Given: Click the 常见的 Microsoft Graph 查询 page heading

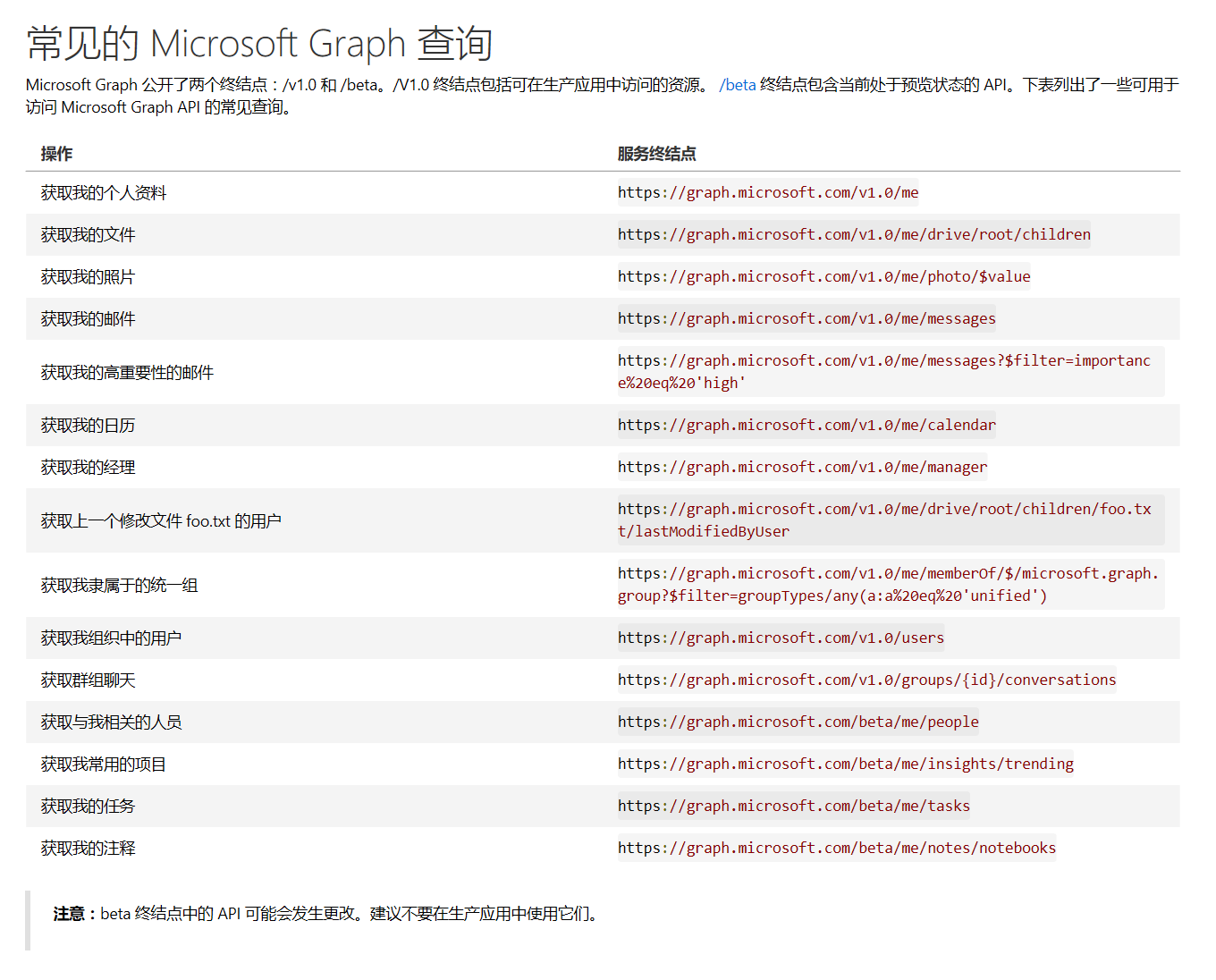Looking at the screenshot, I should point(259,44).
